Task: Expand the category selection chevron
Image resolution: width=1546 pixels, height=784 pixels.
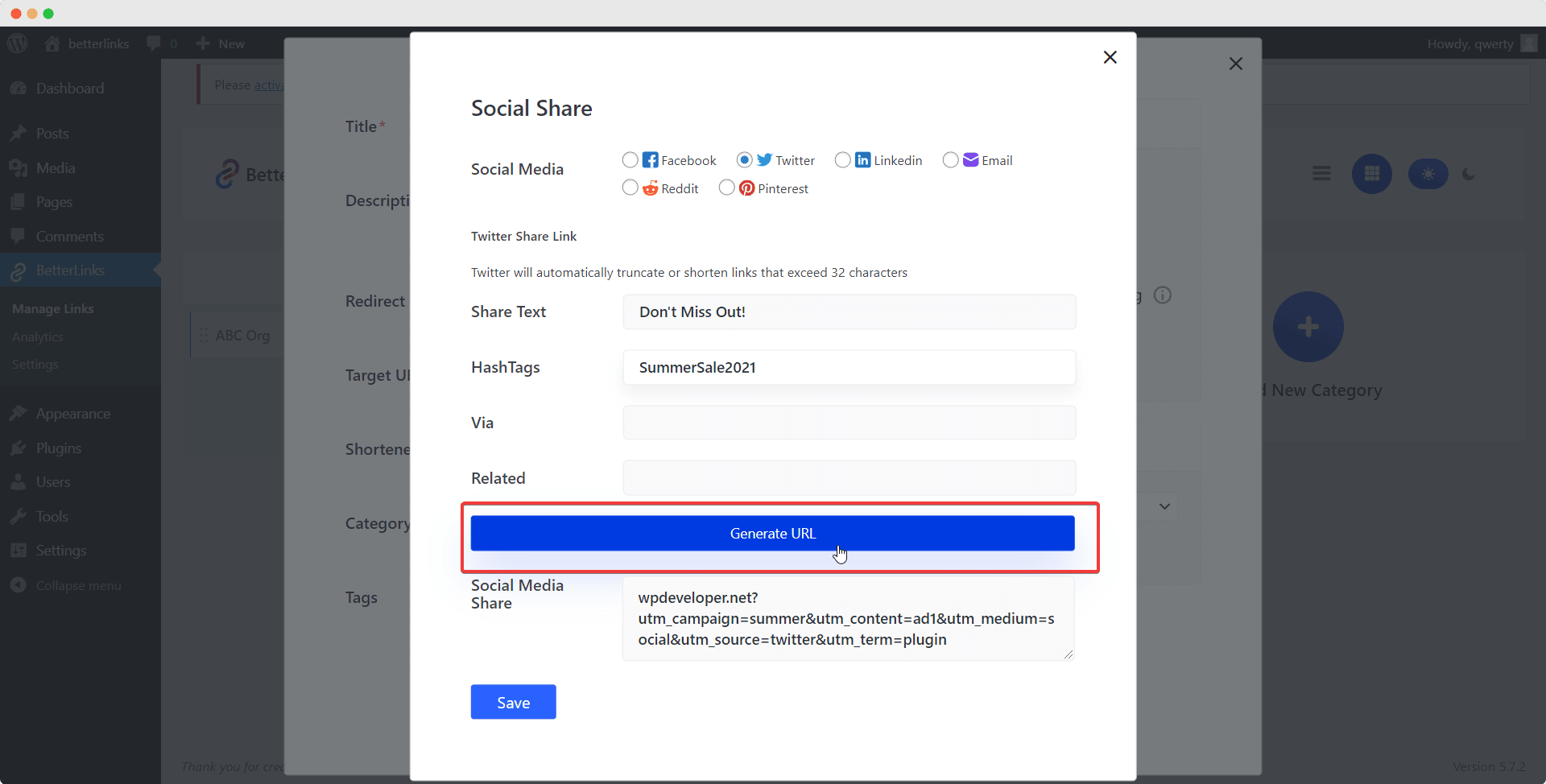Action: (1164, 507)
